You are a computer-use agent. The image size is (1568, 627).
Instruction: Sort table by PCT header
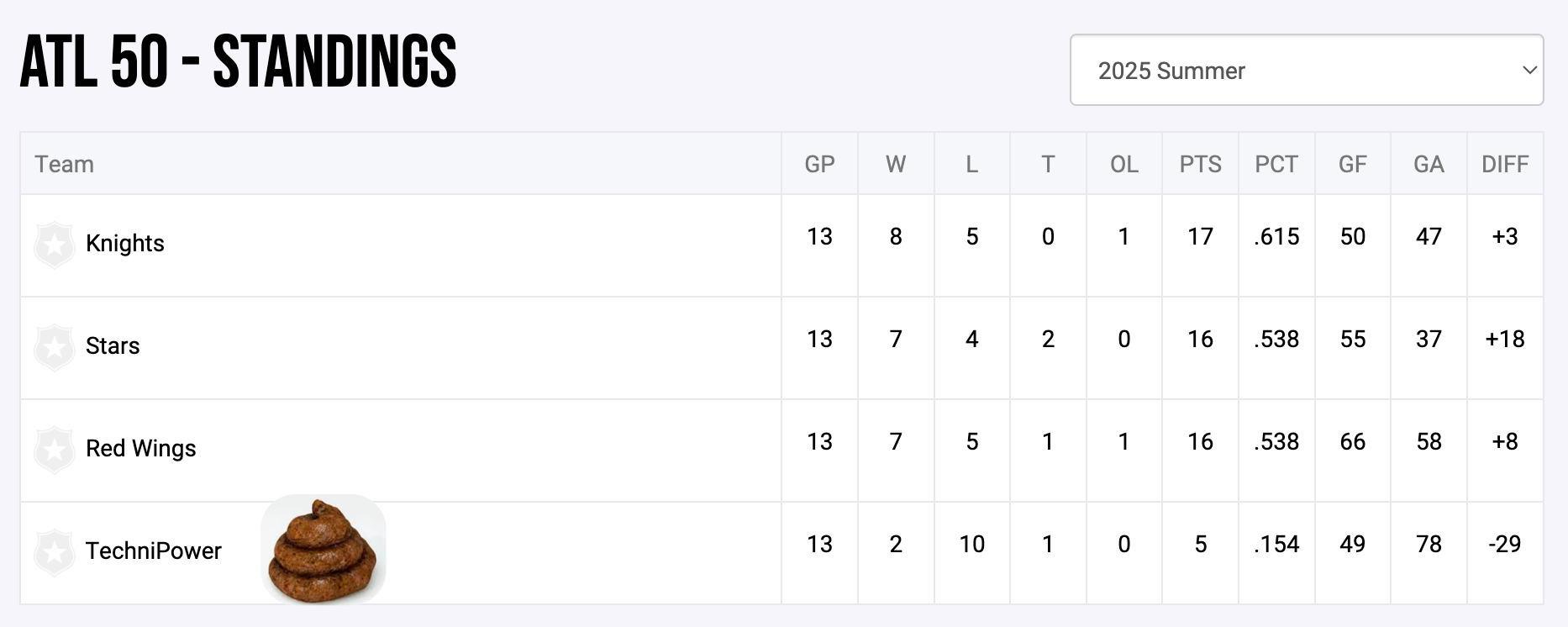click(1276, 165)
